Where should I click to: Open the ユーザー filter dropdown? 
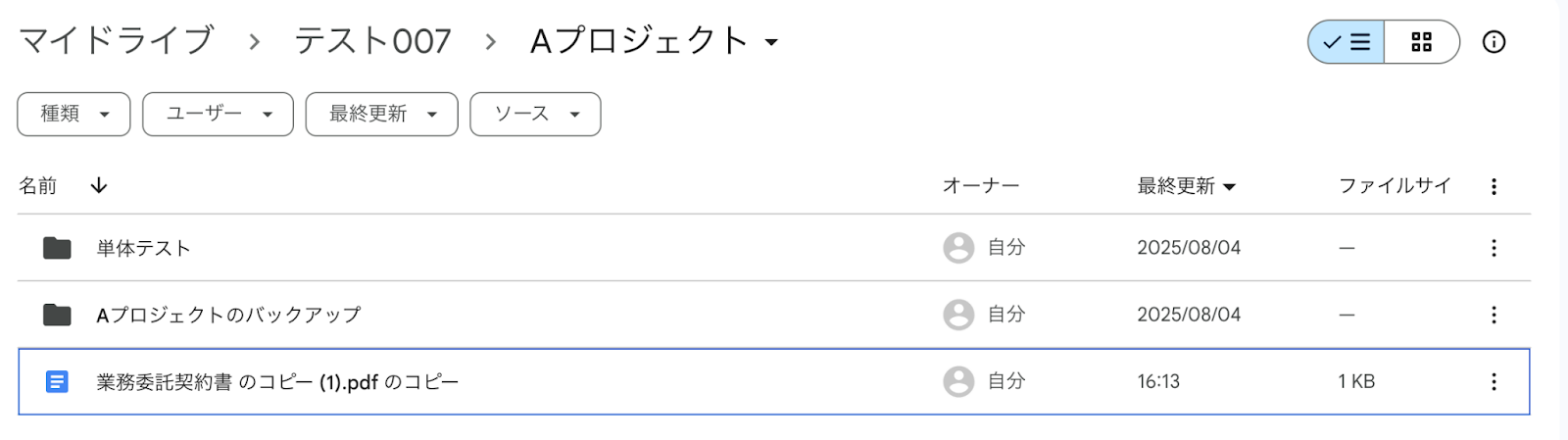click(218, 114)
